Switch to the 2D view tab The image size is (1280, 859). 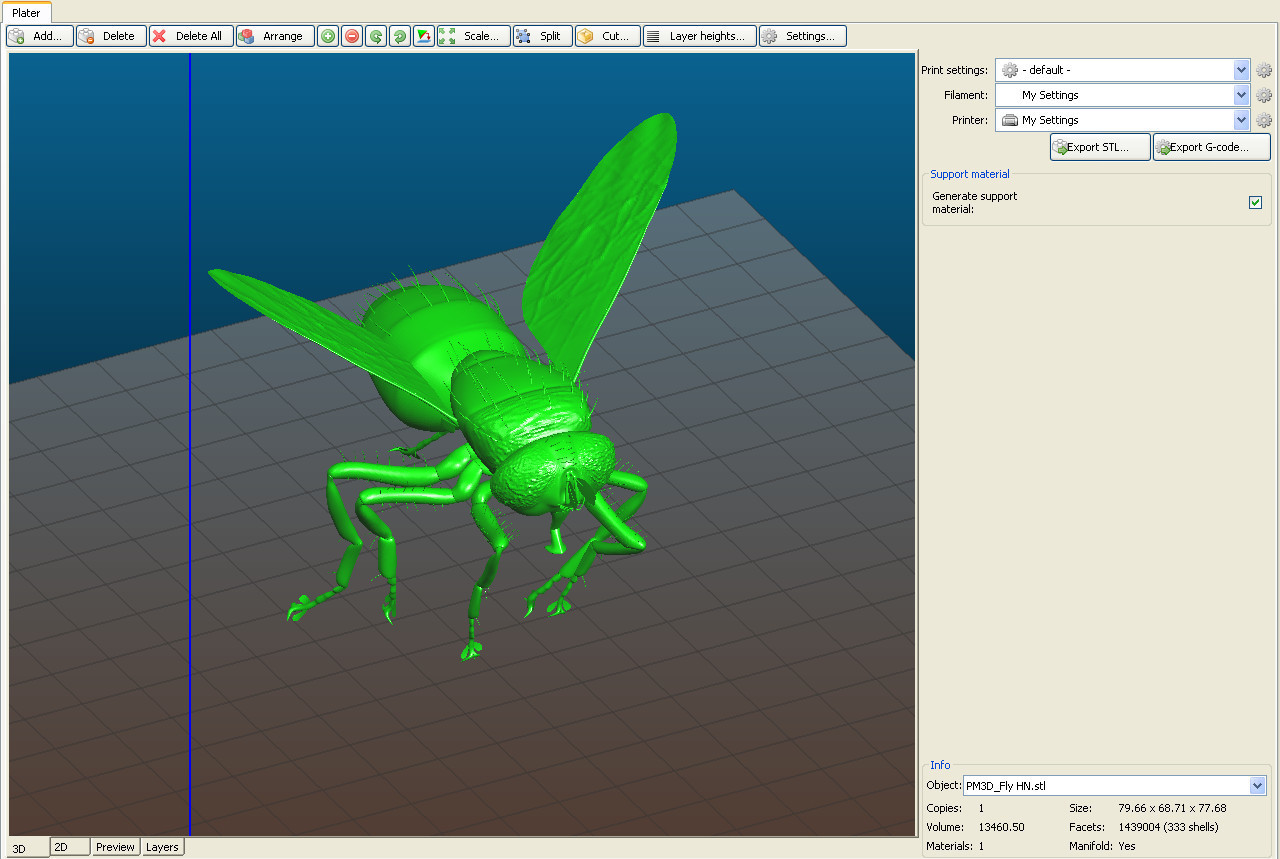pyautogui.click(x=70, y=847)
